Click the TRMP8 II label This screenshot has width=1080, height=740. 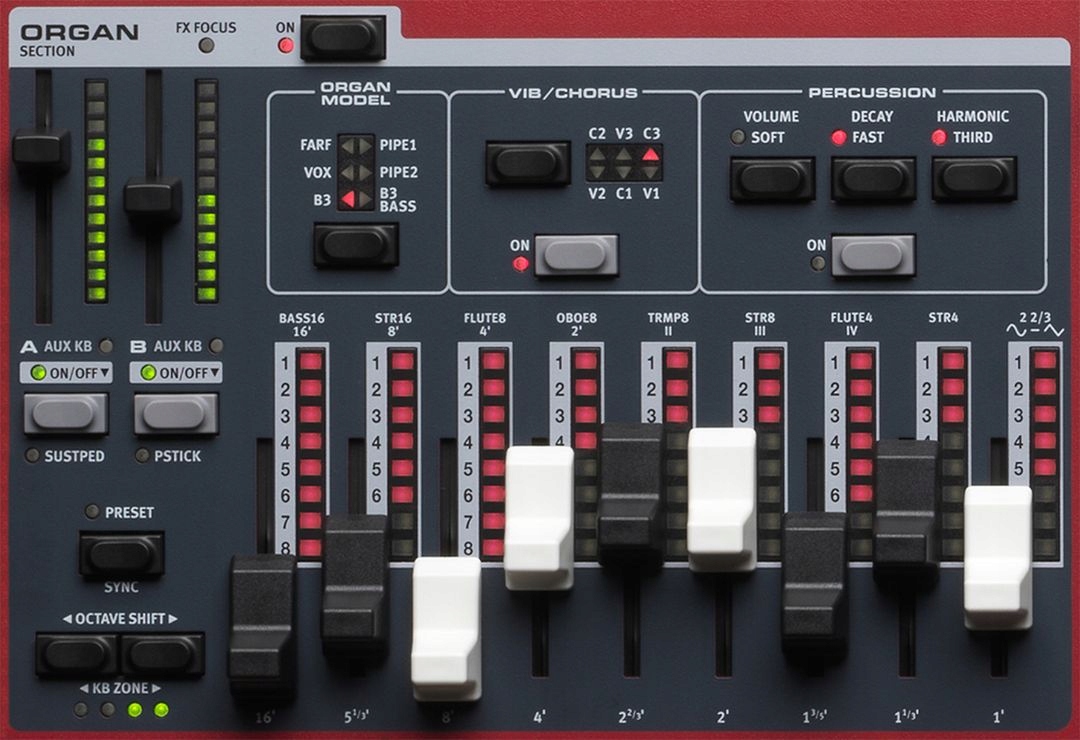[x=668, y=324]
